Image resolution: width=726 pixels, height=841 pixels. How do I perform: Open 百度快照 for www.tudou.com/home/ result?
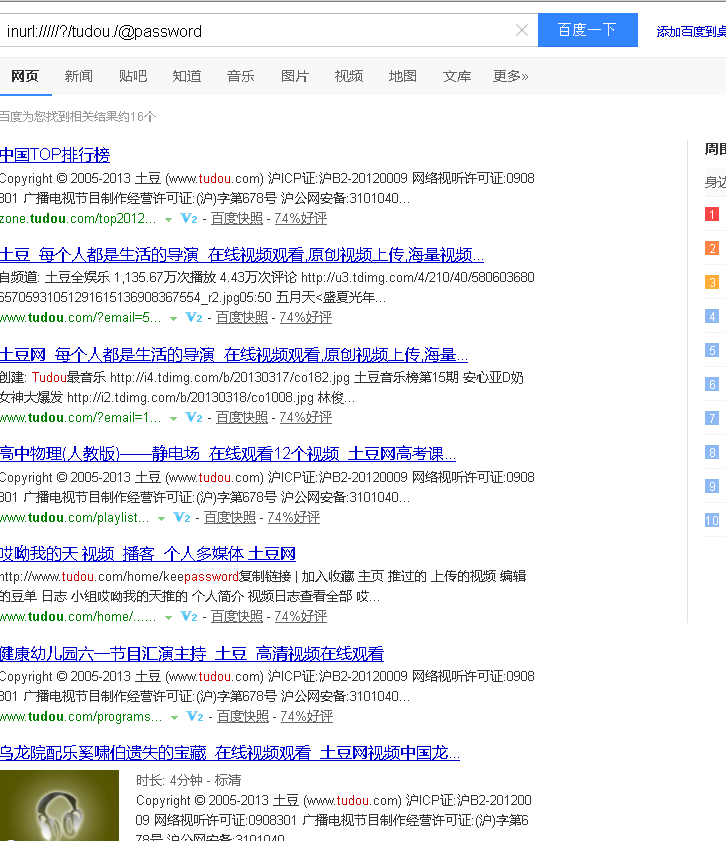click(237, 616)
